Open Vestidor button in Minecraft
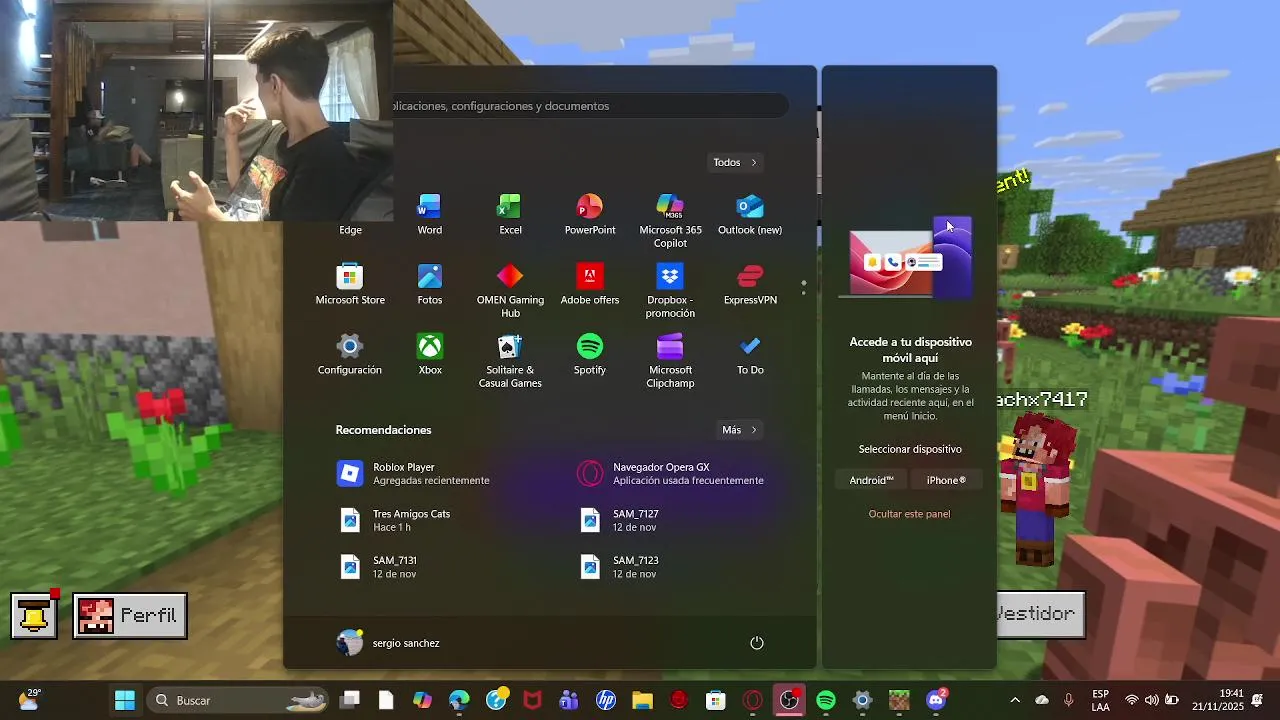The height and width of the screenshot is (720, 1280). [x=1040, y=614]
